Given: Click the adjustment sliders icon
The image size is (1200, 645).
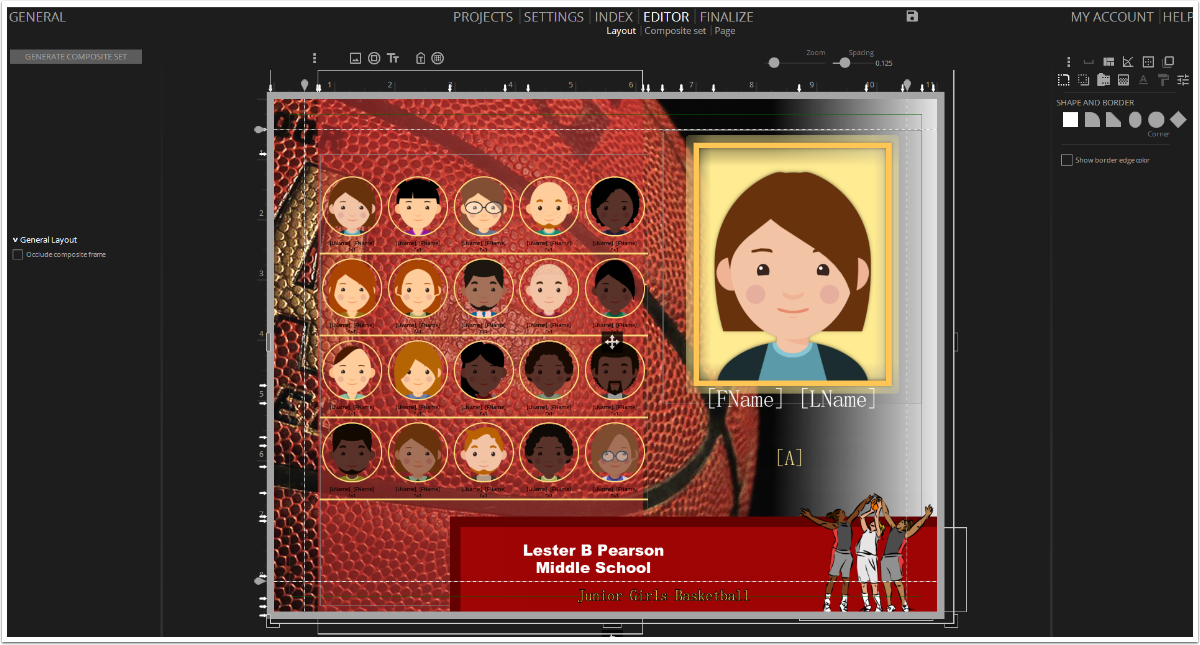Looking at the screenshot, I should click(1183, 80).
